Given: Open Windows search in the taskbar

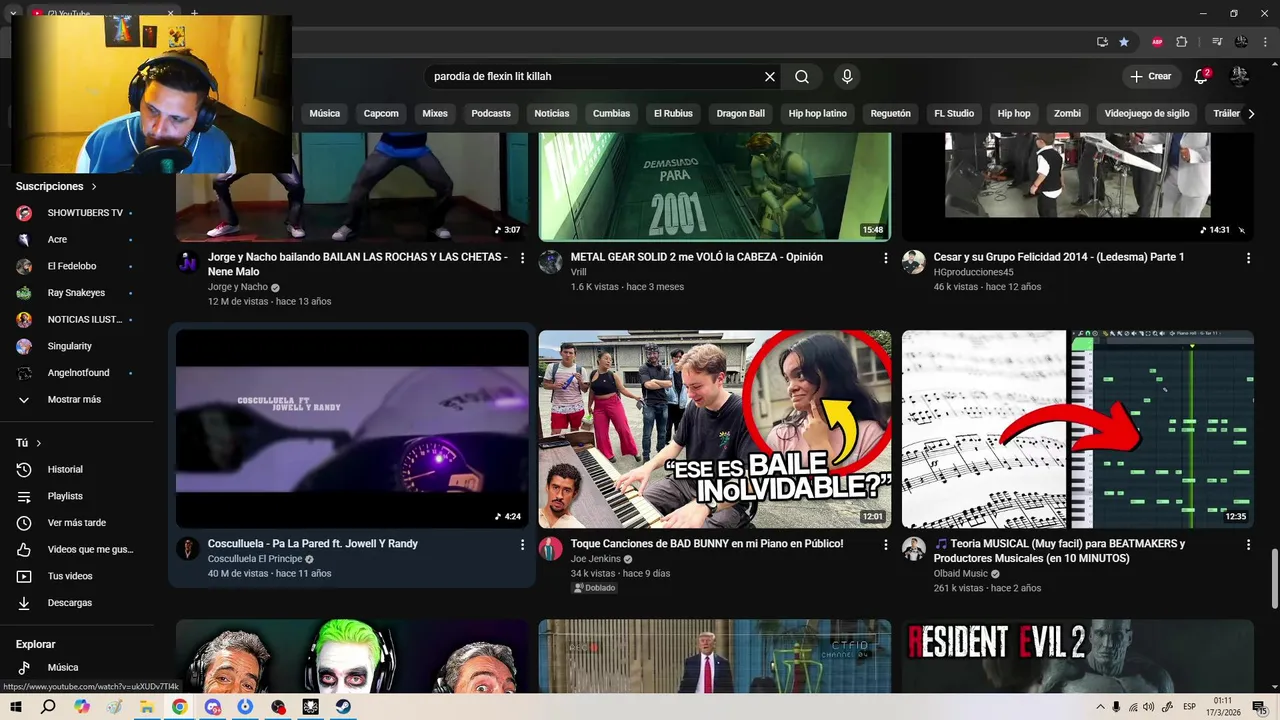Looking at the screenshot, I should (x=48, y=707).
